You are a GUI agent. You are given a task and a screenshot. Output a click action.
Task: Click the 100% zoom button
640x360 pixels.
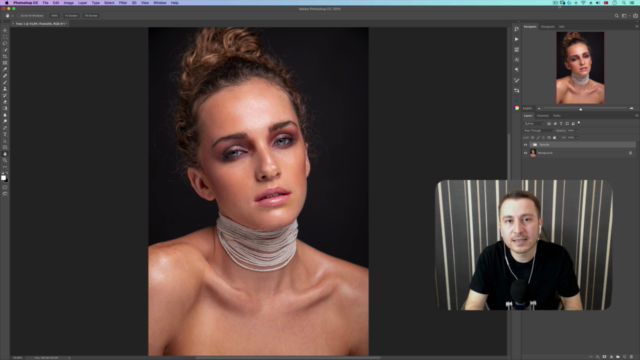(54, 16)
